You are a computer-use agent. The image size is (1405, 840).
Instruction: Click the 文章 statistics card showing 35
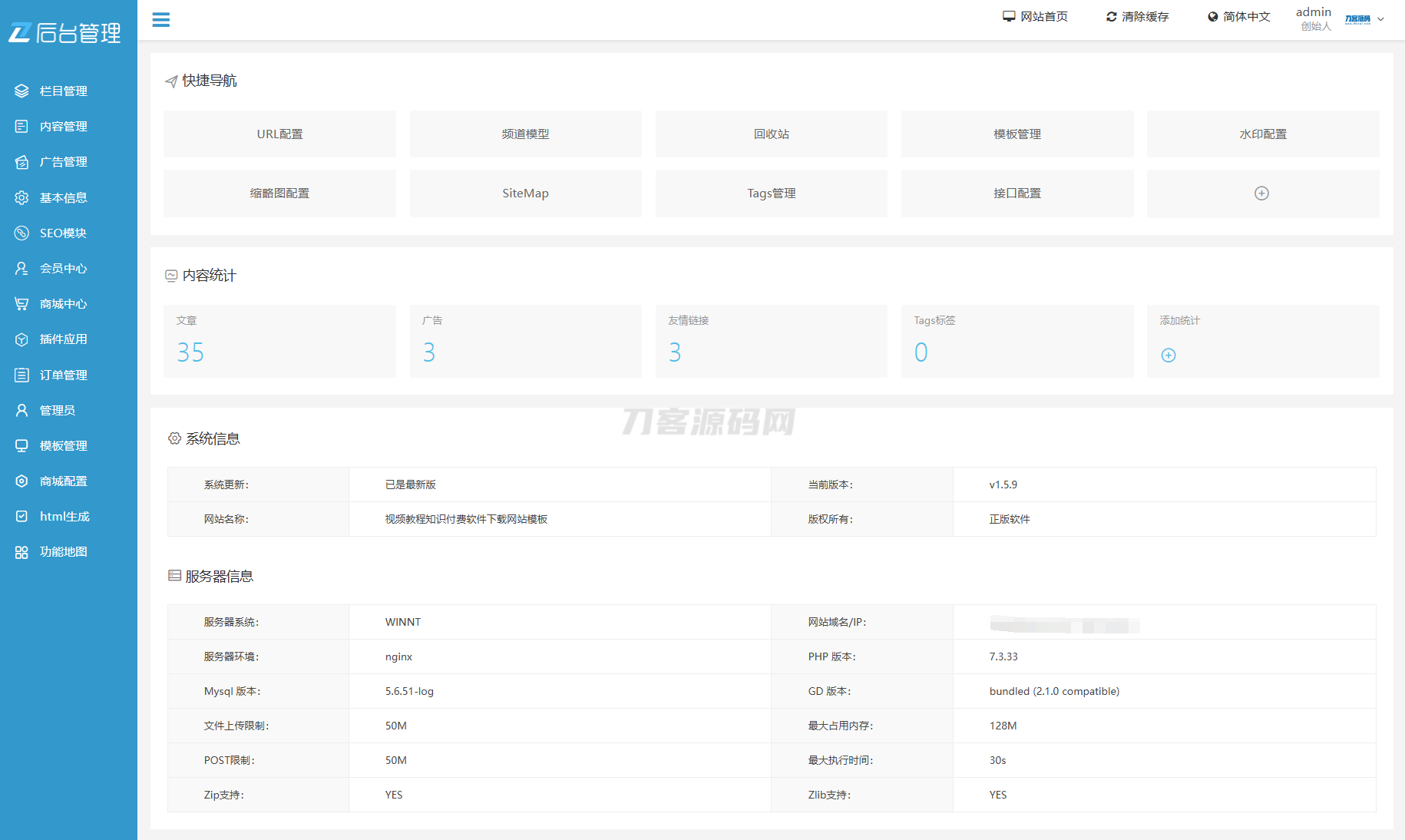(x=279, y=341)
